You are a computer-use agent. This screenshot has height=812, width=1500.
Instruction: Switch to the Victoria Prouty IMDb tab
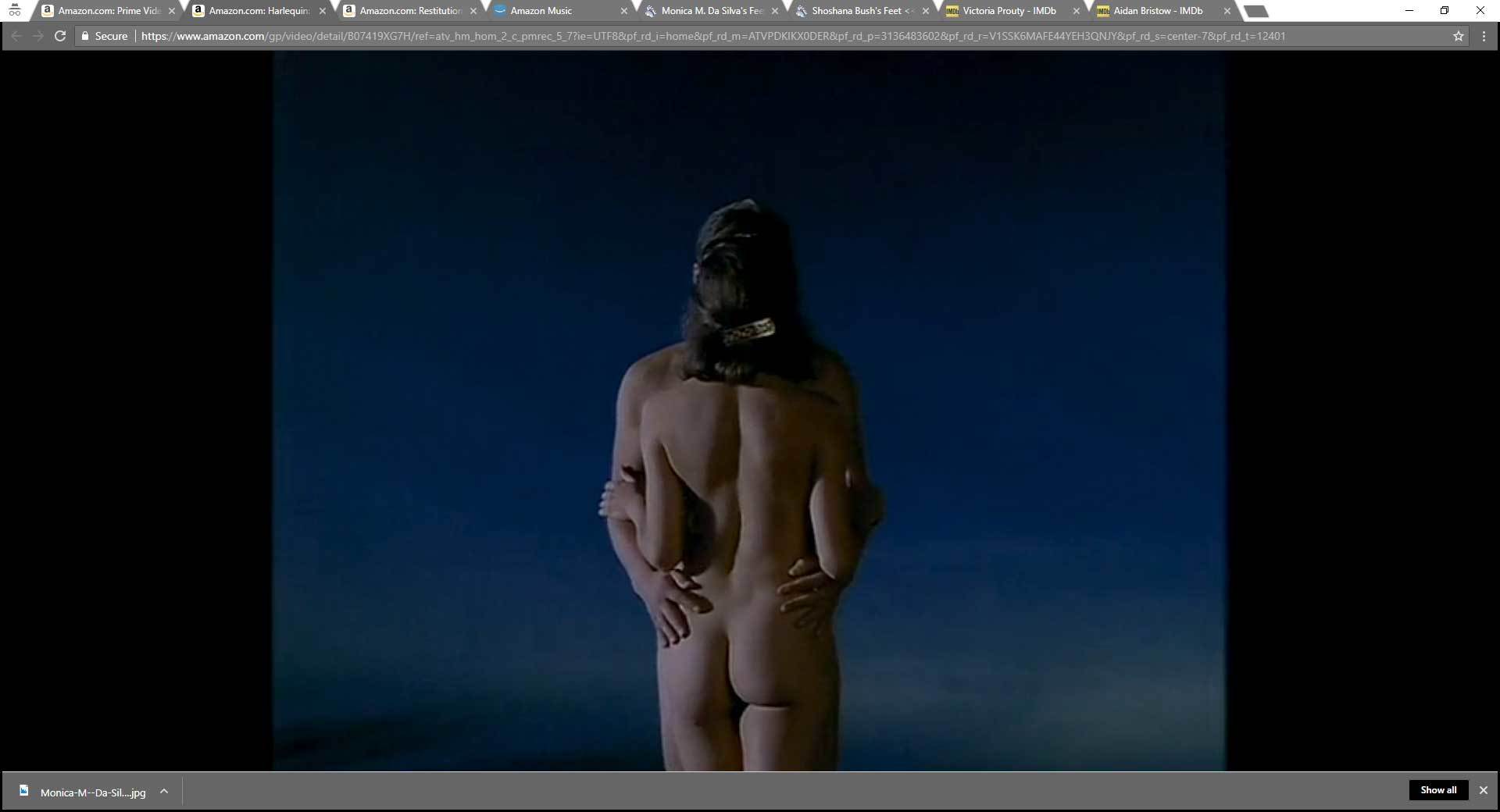point(1009,11)
